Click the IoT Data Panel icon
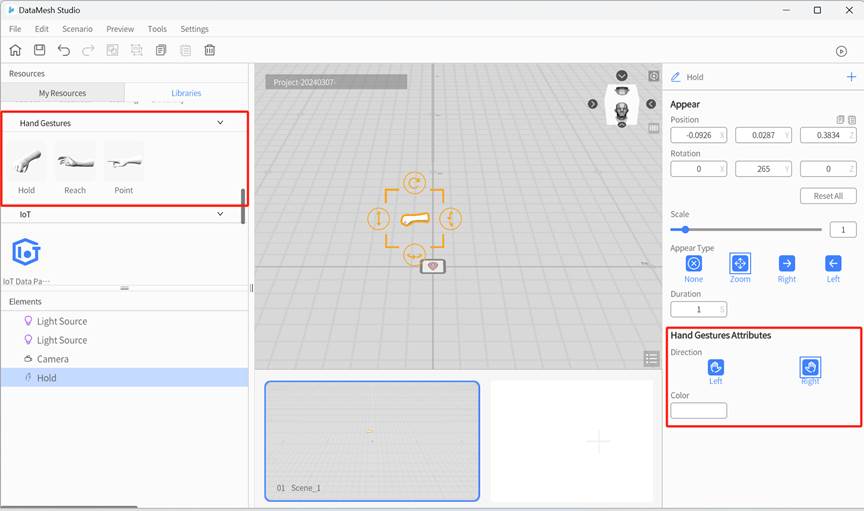 (26, 252)
